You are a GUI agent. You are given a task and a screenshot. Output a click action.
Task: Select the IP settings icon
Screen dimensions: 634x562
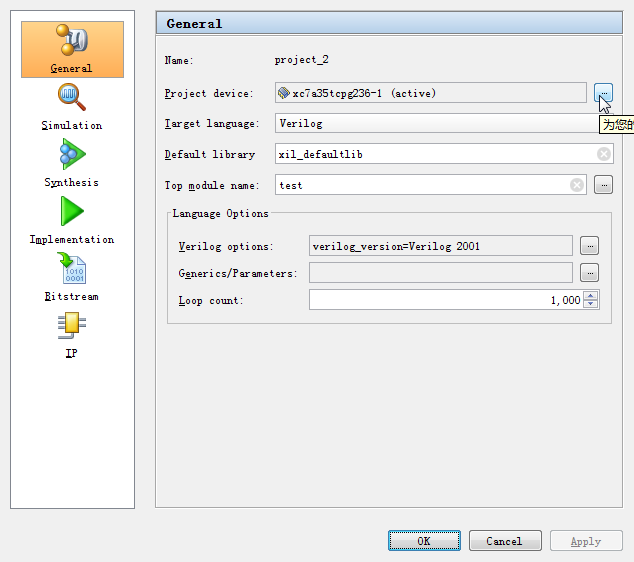tap(72, 334)
